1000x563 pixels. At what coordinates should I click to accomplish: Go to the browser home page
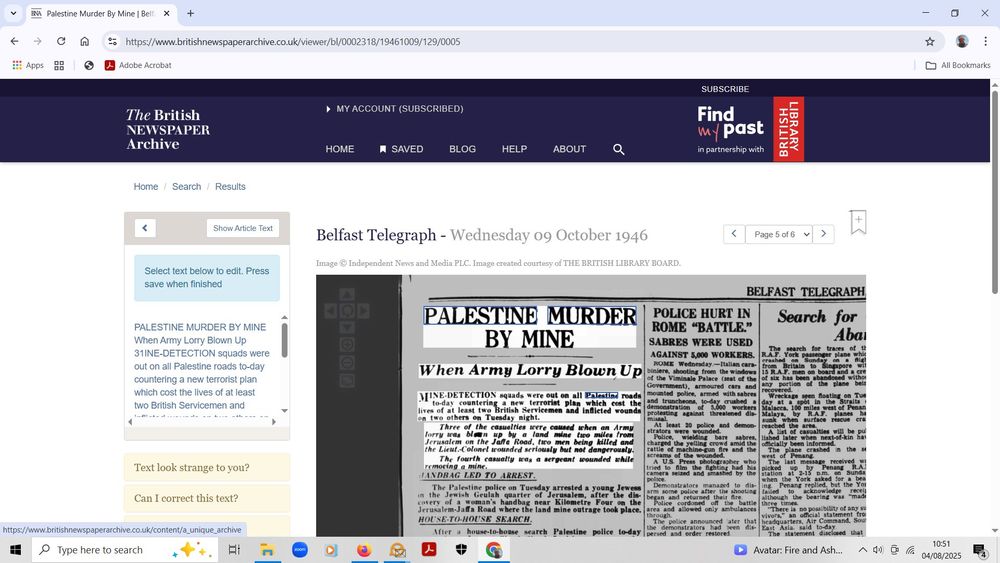pyautogui.click(x=84, y=41)
